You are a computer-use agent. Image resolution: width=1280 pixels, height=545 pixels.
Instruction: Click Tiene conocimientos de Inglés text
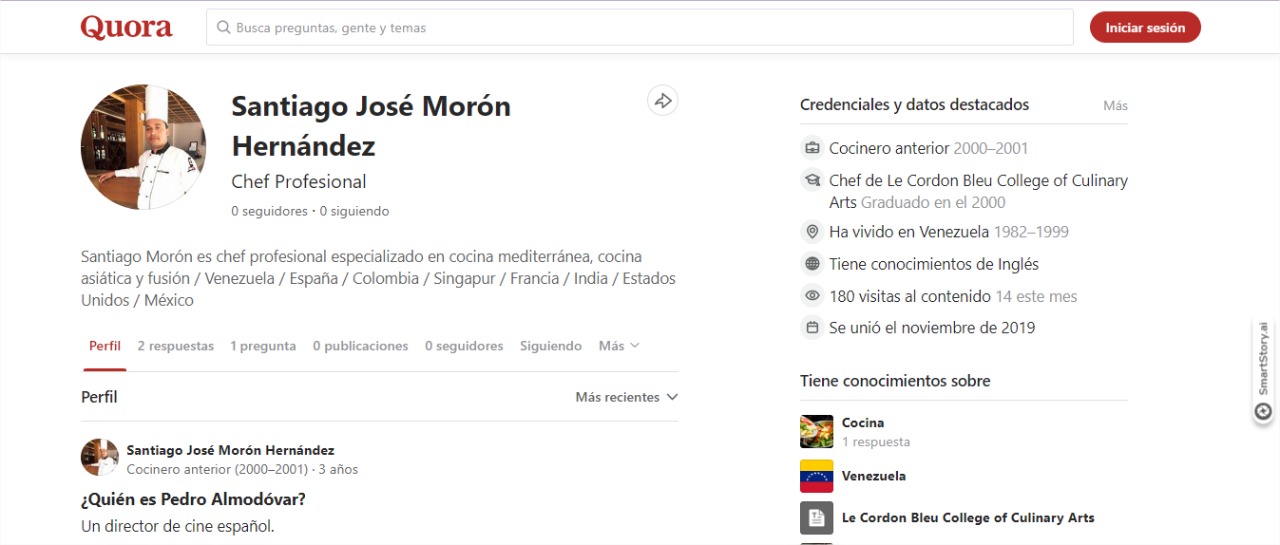point(934,264)
